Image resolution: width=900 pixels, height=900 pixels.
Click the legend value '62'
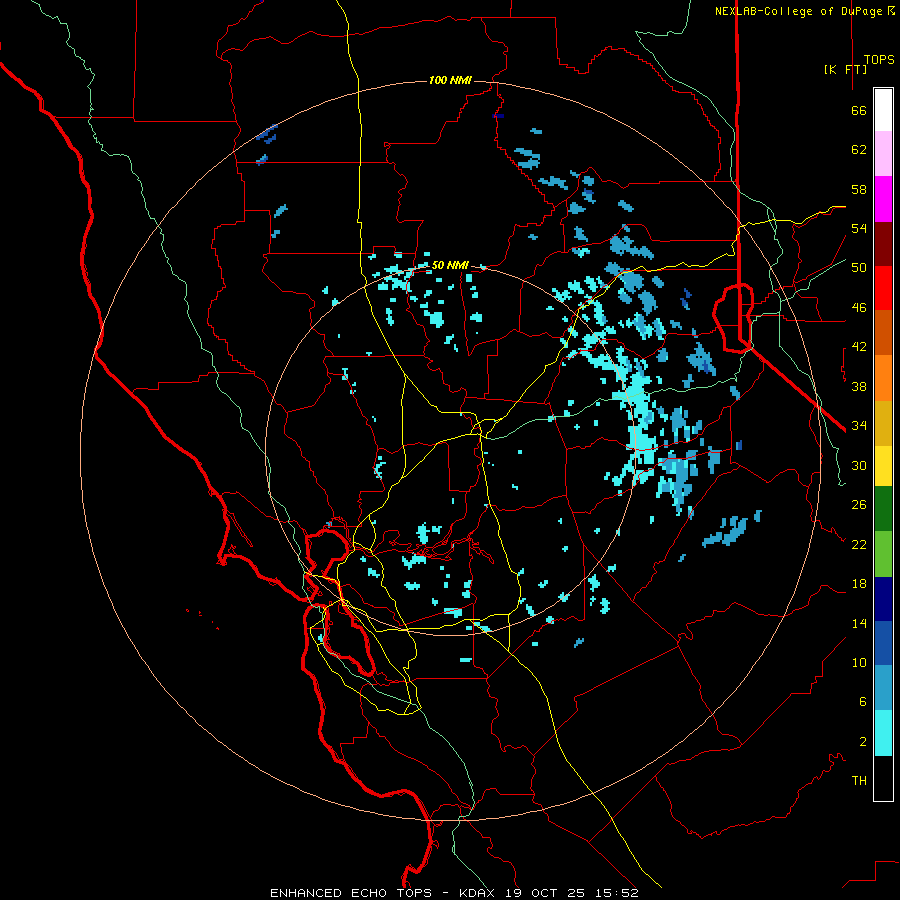tap(859, 150)
